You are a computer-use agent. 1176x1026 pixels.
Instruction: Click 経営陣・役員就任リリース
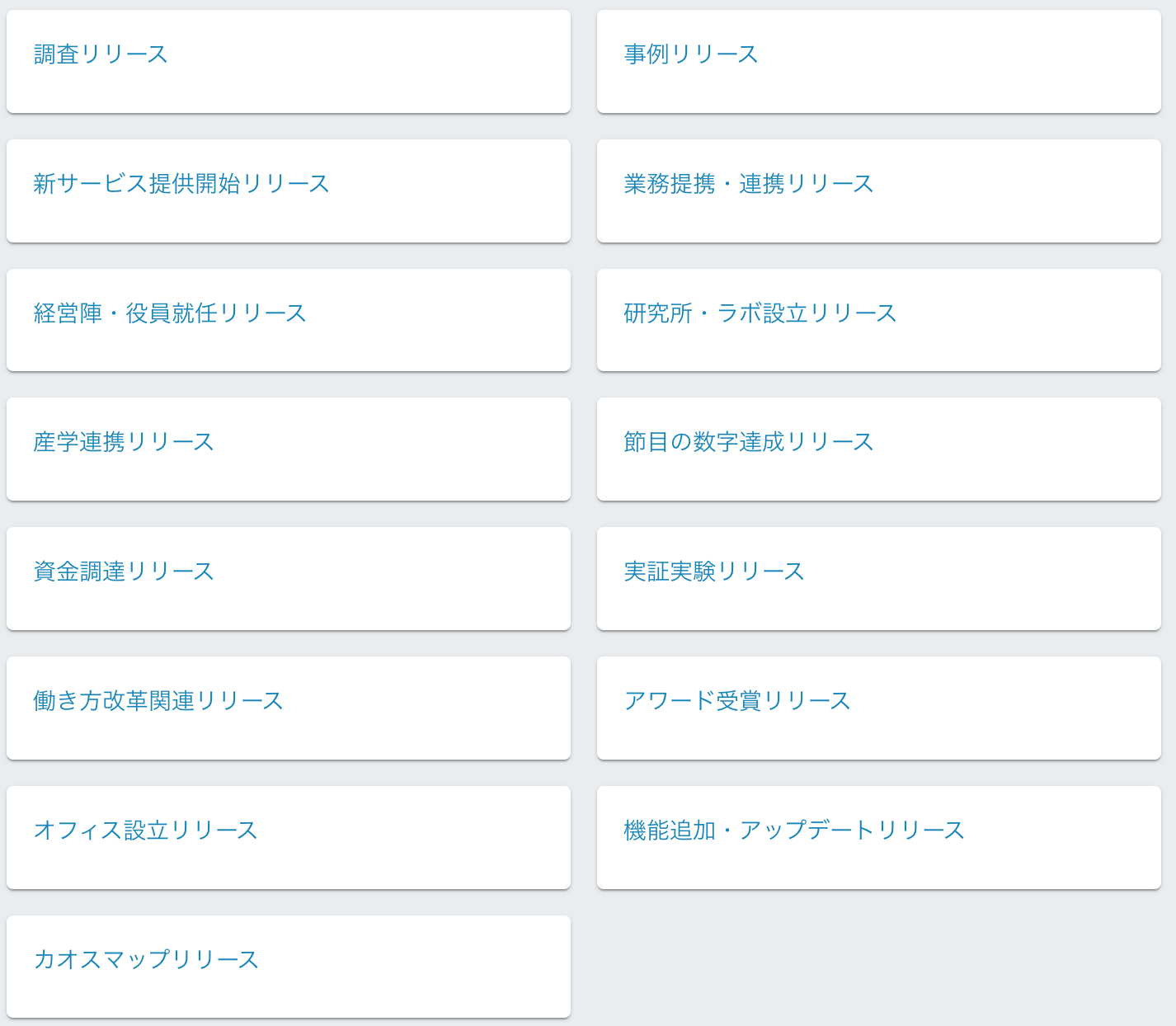(169, 313)
